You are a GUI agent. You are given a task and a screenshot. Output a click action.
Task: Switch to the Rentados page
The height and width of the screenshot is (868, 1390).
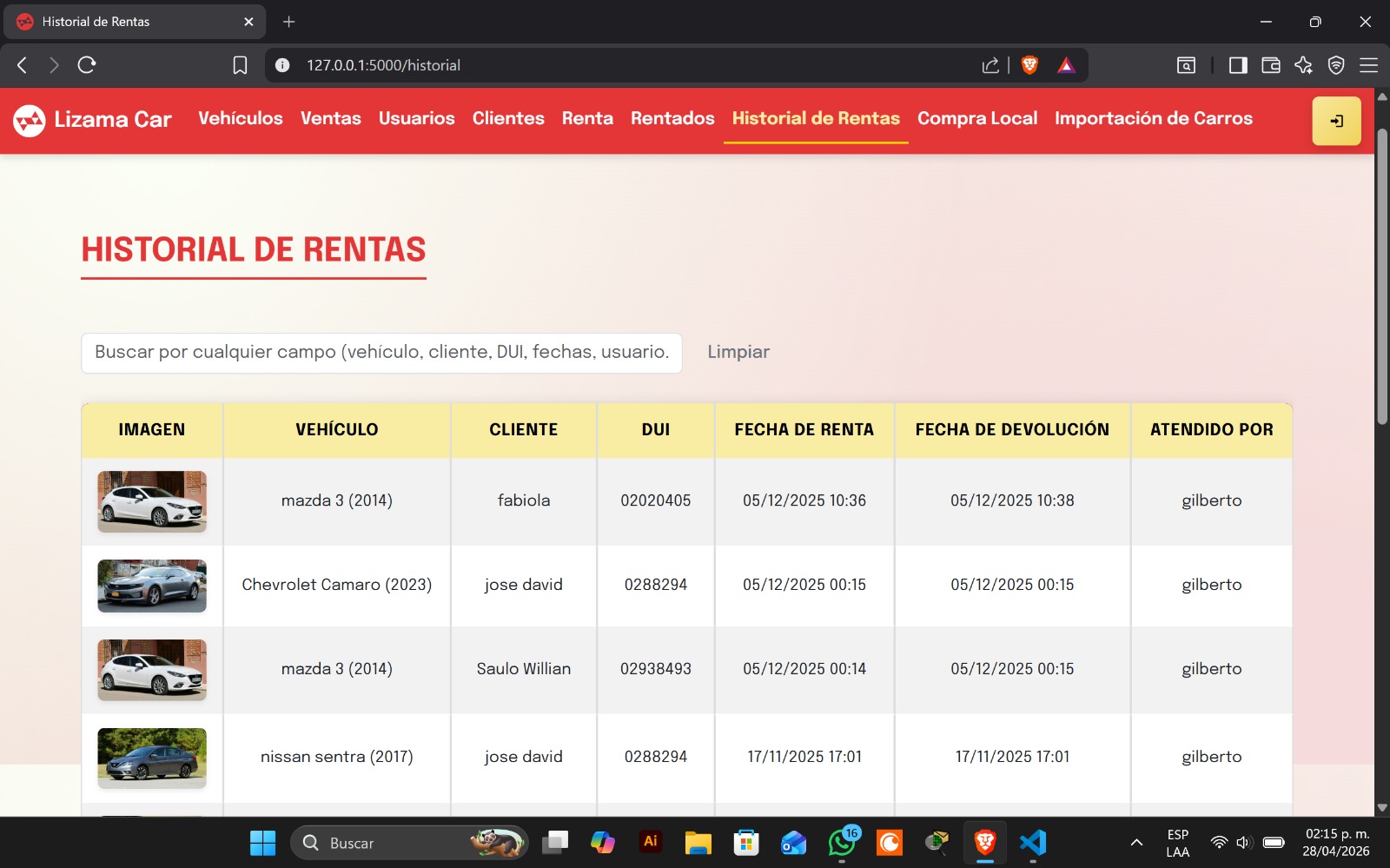[x=672, y=118]
